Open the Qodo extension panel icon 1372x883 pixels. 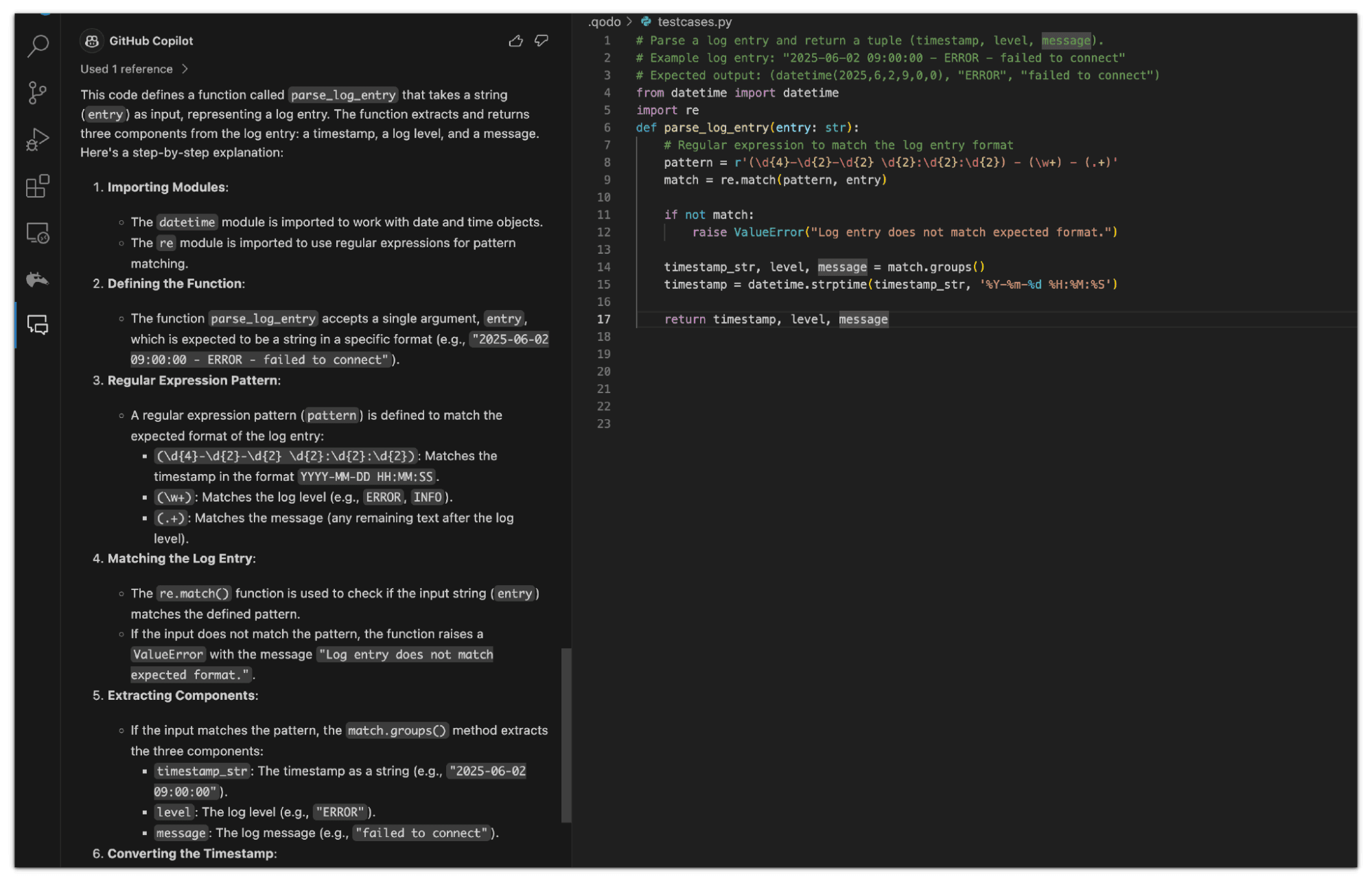(x=38, y=279)
